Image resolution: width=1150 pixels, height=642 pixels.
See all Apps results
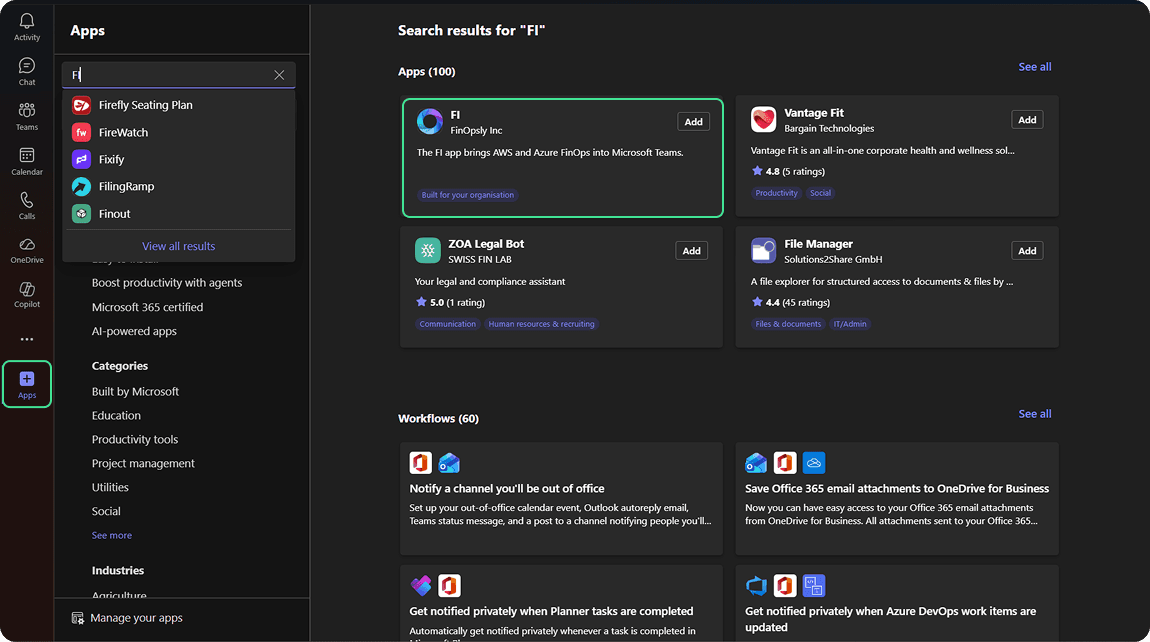[x=1035, y=67]
